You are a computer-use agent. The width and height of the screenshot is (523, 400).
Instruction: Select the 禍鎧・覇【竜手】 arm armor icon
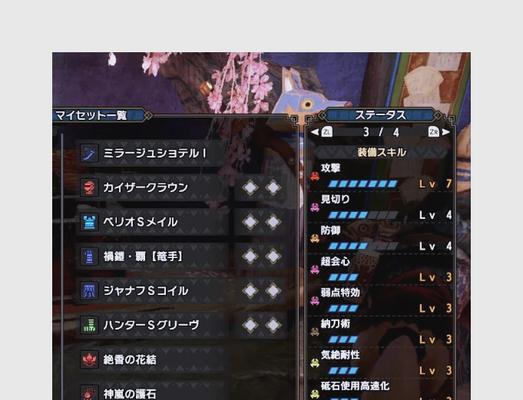coord(89,257)
